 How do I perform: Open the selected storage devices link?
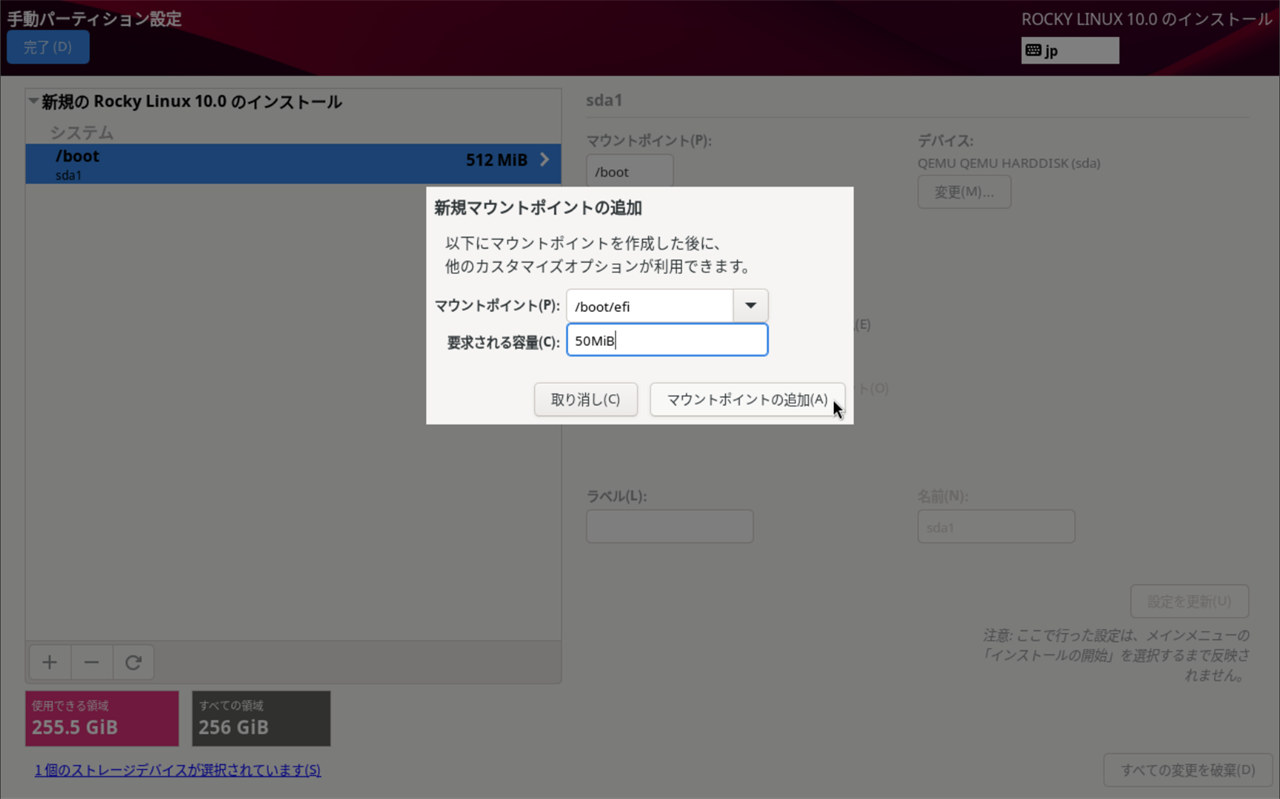point(177,770)
